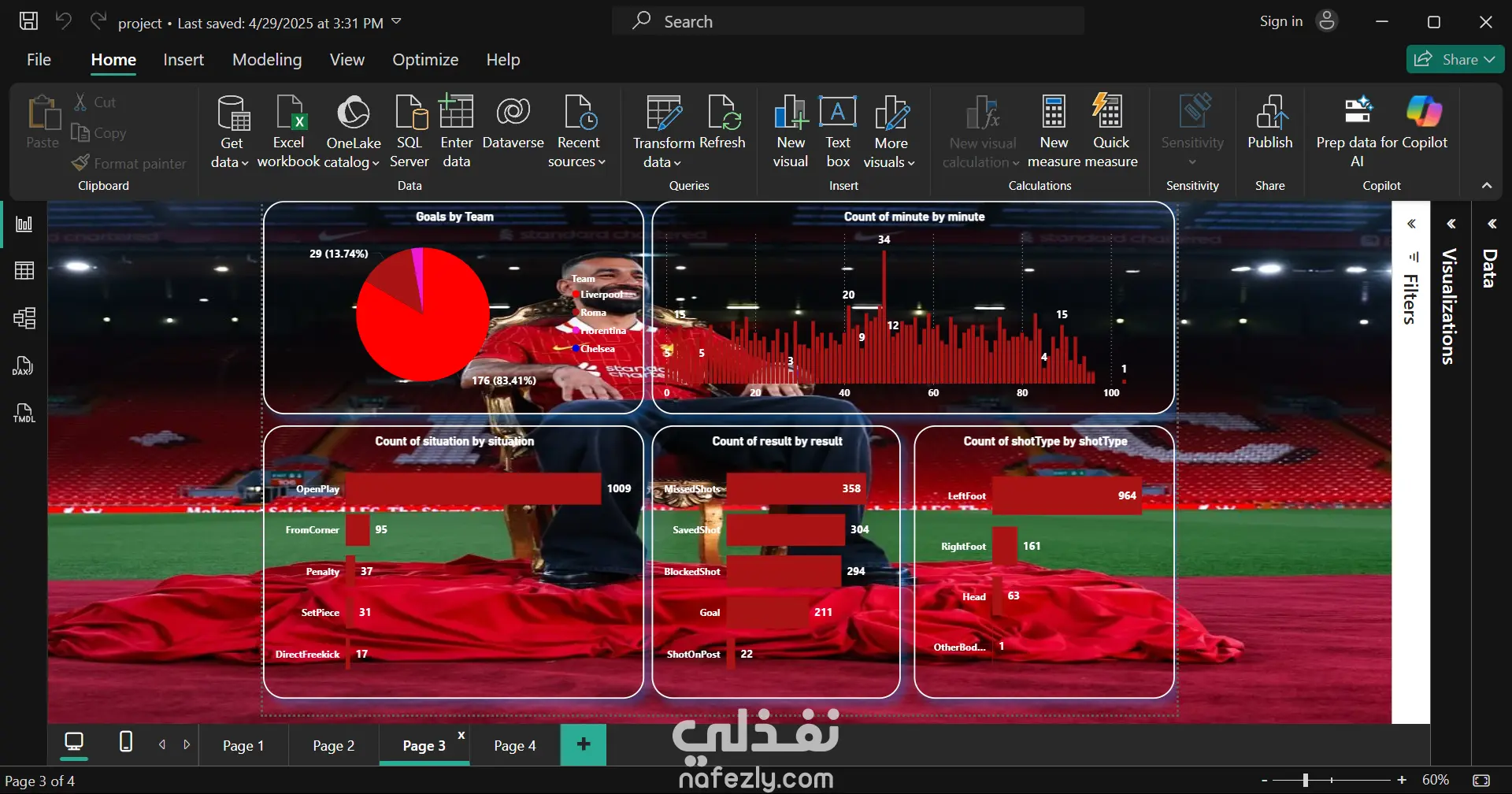Open the View ribbon tab

coord(347,60)
